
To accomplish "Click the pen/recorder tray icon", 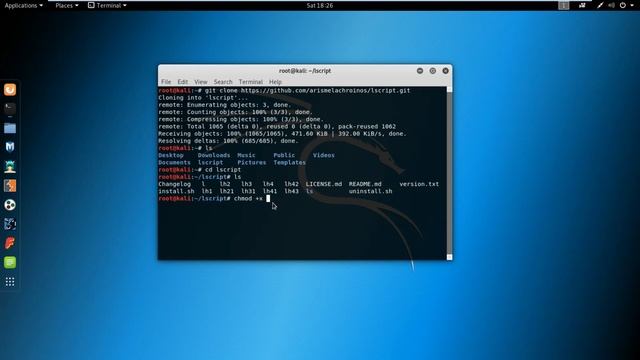I will pyautogui.click(x=600, y=5).
